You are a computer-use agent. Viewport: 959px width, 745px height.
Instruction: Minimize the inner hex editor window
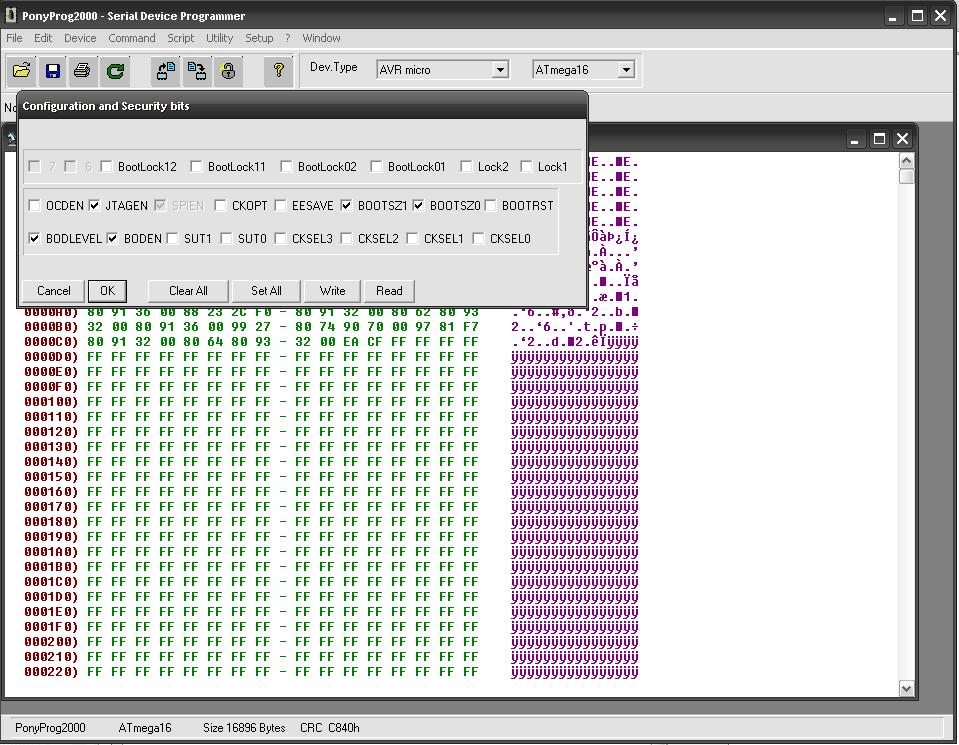(855, 139)
